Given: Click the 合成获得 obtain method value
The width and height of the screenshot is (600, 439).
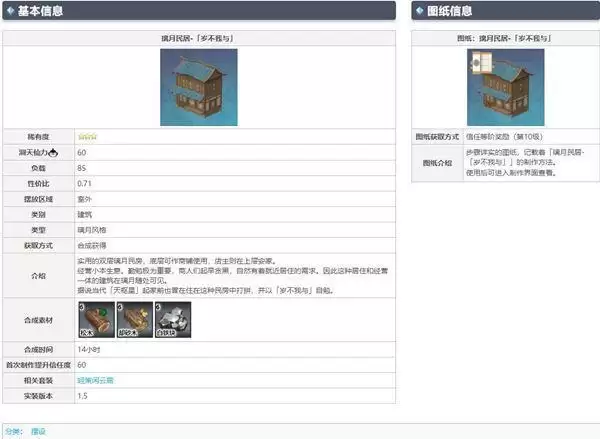Looking at the screenshot, I should [92, 245].
